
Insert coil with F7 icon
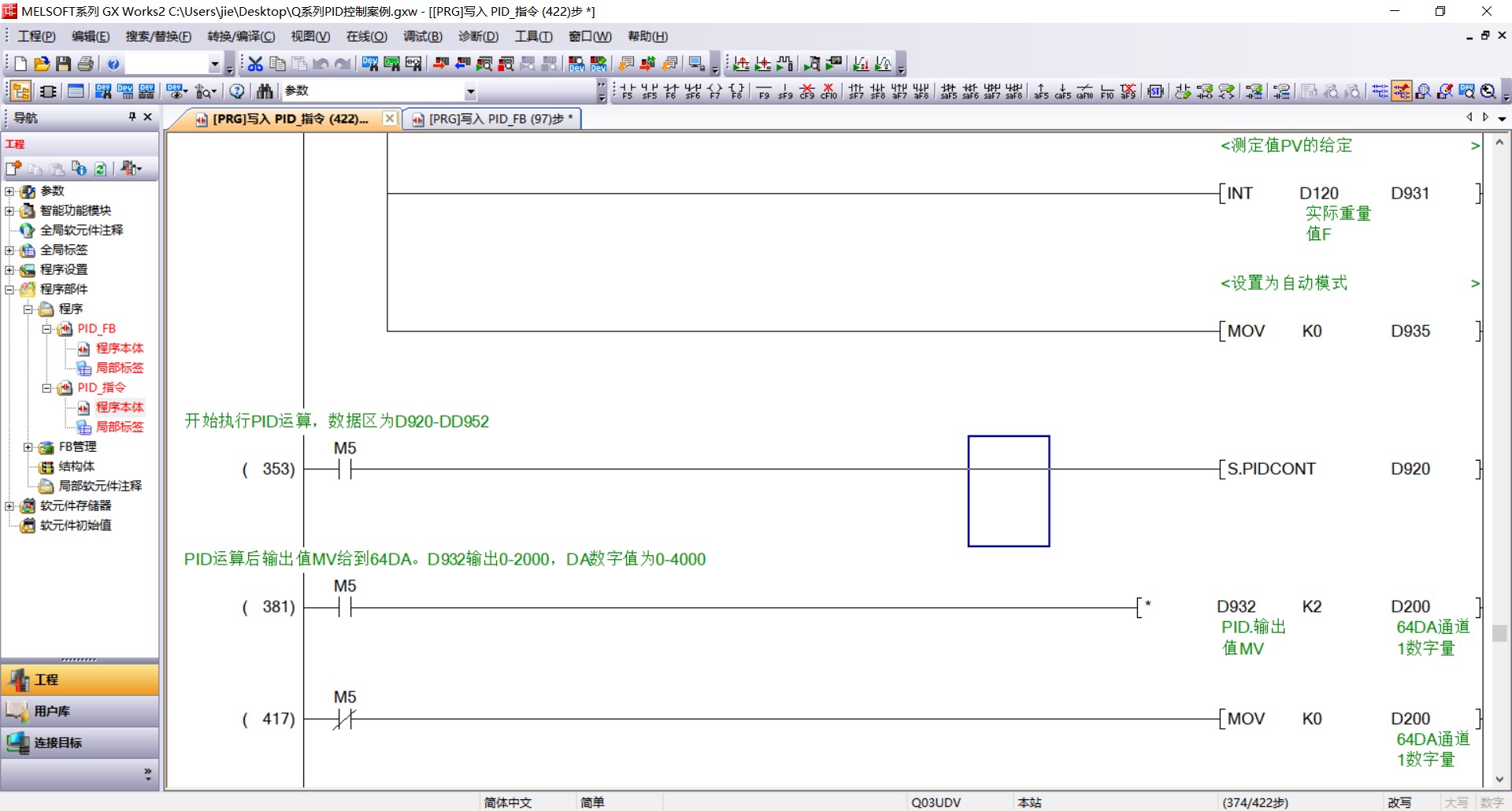click(714, 91)
